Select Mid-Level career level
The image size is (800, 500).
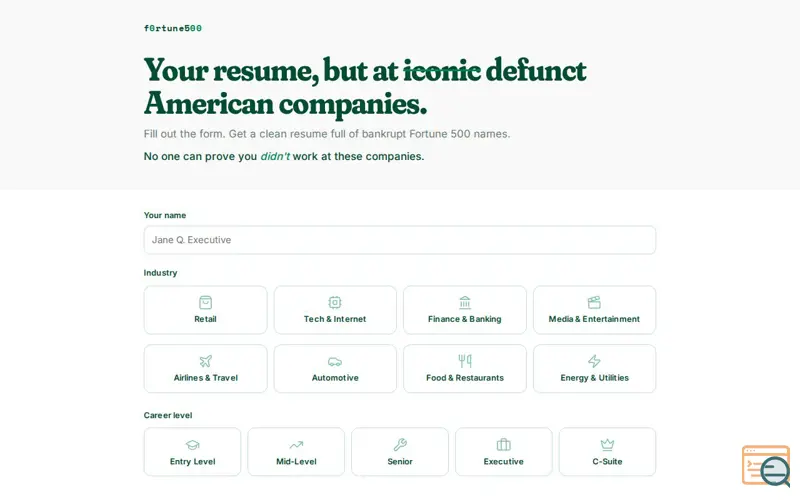point(296,452)
